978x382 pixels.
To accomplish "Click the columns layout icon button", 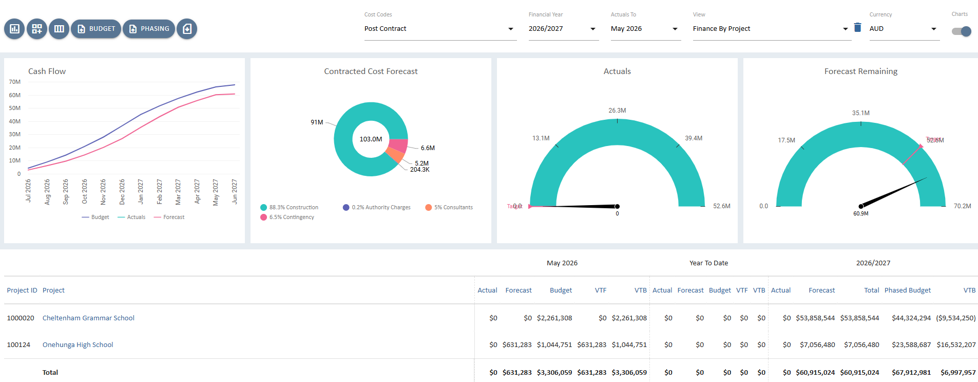I will click(59, 29).
